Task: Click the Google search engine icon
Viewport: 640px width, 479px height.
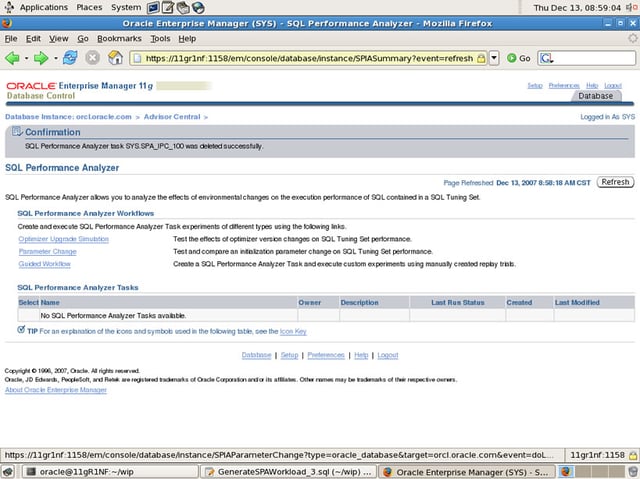Action: [x=546, y=58]
